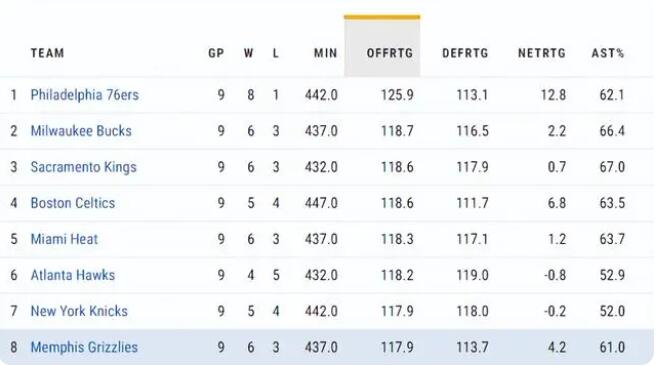This screenshot has width=656, height=366.
Task: Sort table by W column header
Action: point(249,53)
